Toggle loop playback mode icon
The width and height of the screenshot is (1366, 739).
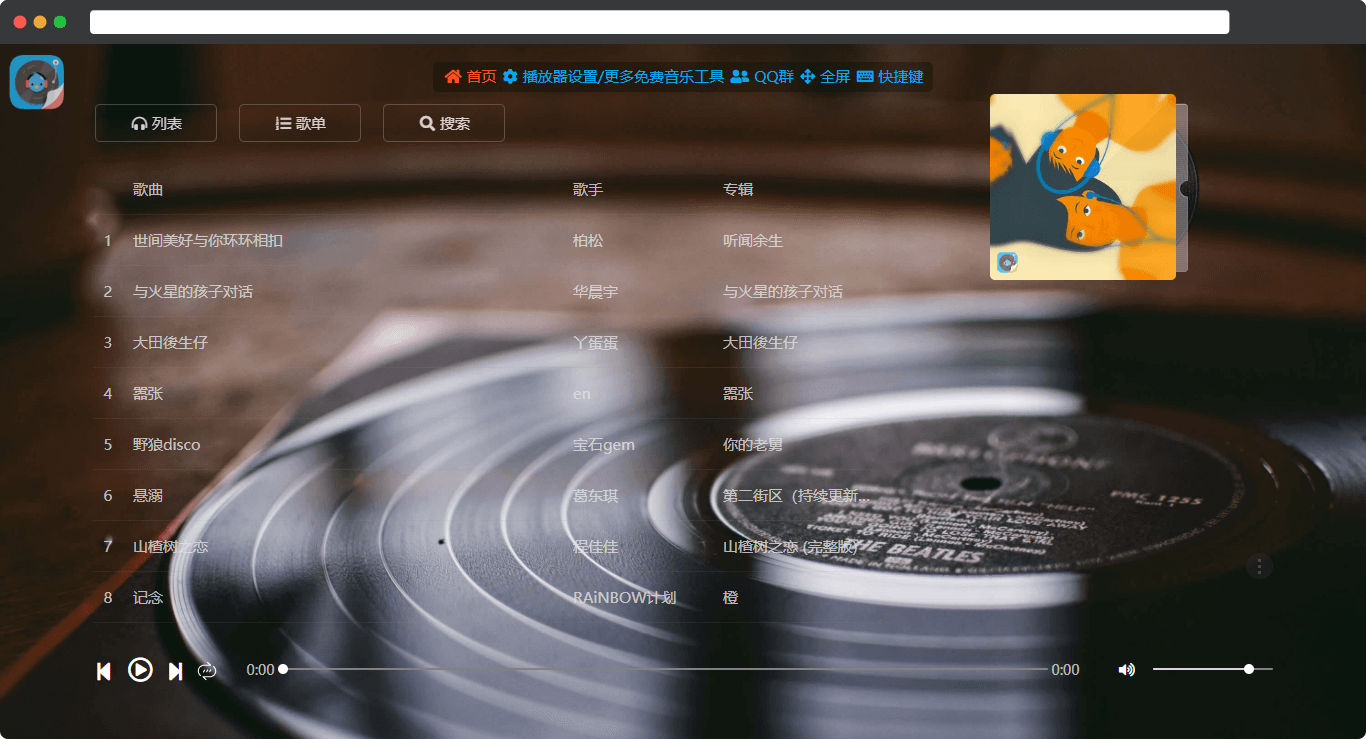(x=207, y=671)
